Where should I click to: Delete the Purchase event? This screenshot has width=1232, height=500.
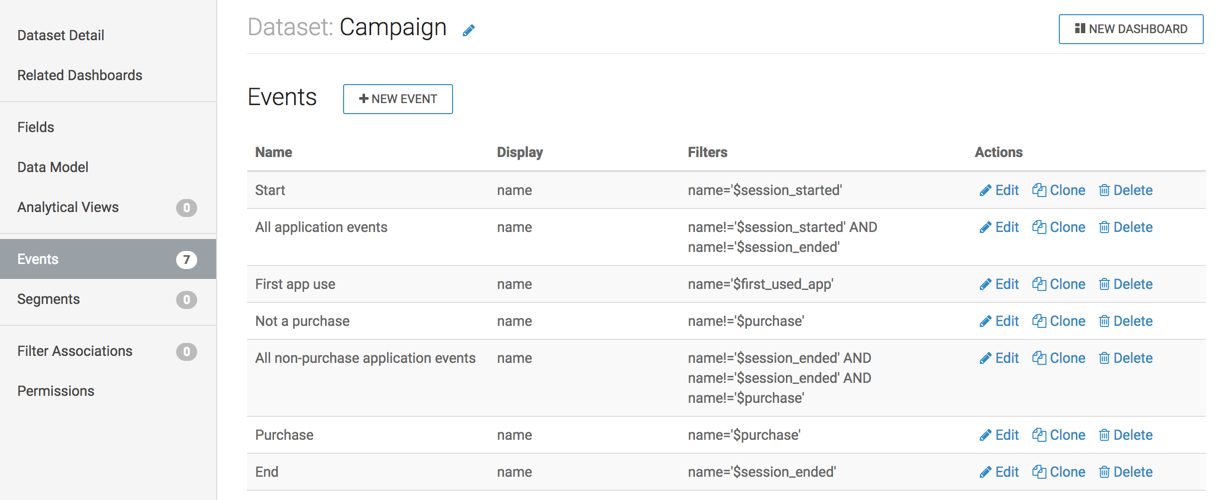1125,435
